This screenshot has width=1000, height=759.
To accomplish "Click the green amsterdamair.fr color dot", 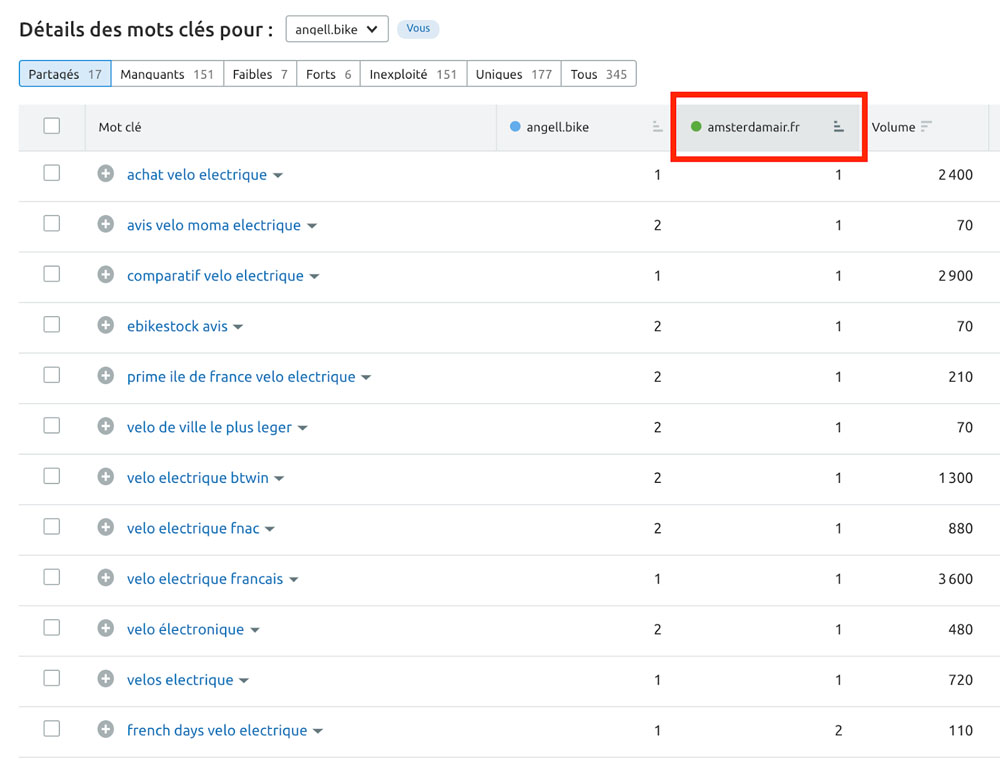I will click(x=696, y=126).
